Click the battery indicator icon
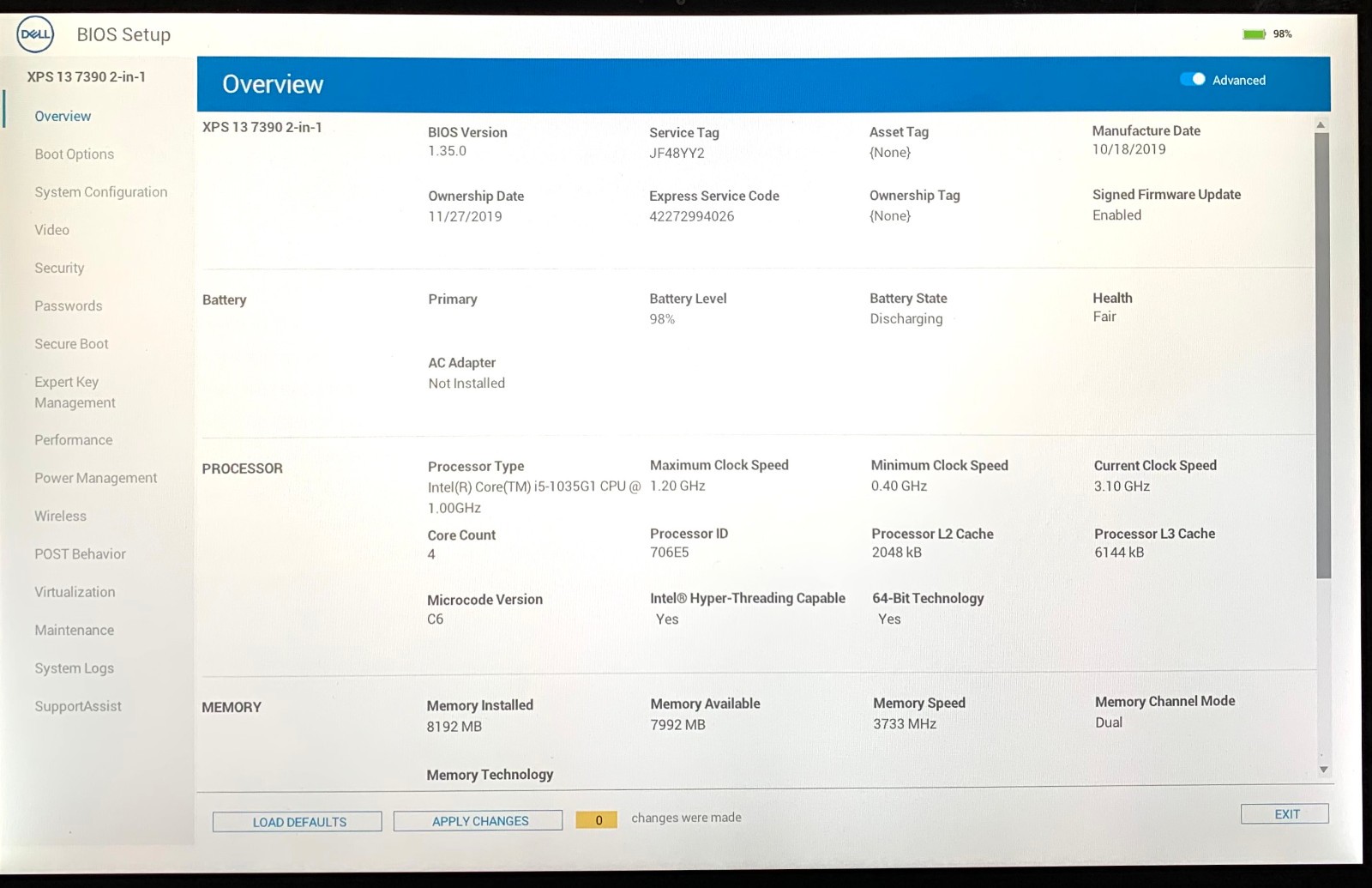The width and height of the screenshot is (1372, 888). [x=1255, y=34]
